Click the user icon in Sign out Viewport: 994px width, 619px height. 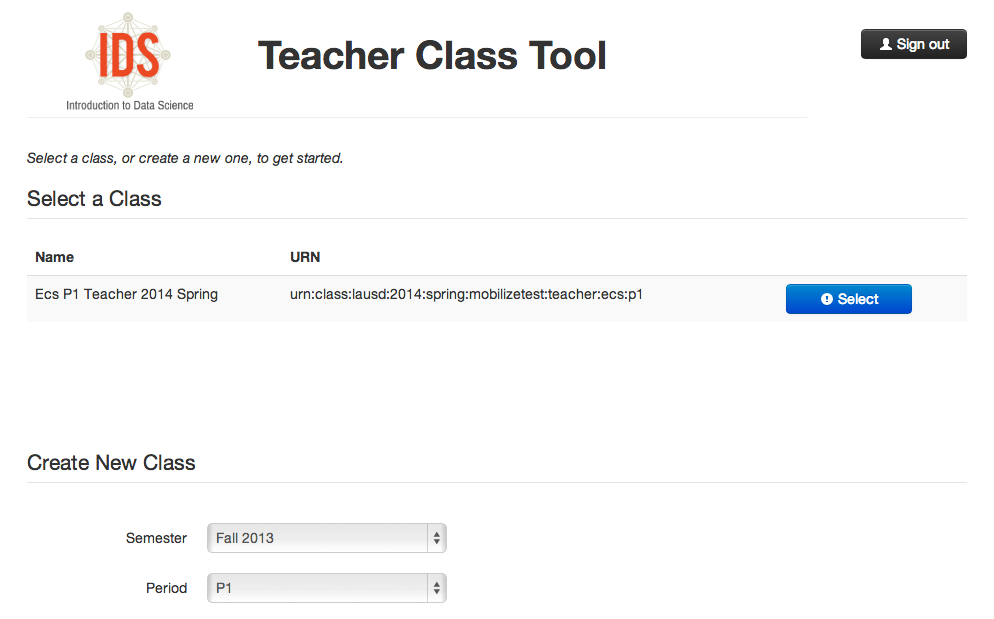(x=885, y=45)
